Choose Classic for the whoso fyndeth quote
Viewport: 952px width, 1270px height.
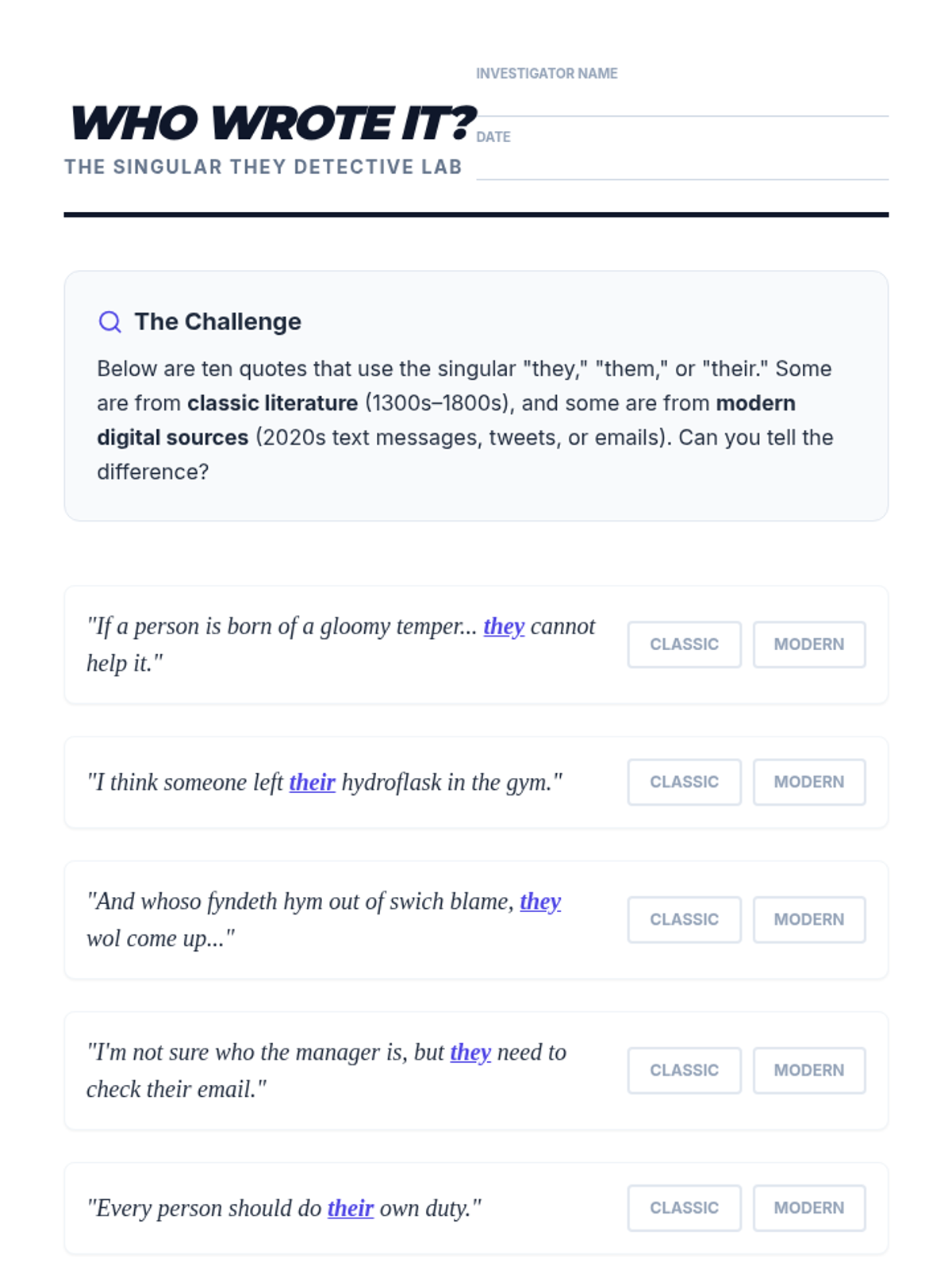point(684,919)
